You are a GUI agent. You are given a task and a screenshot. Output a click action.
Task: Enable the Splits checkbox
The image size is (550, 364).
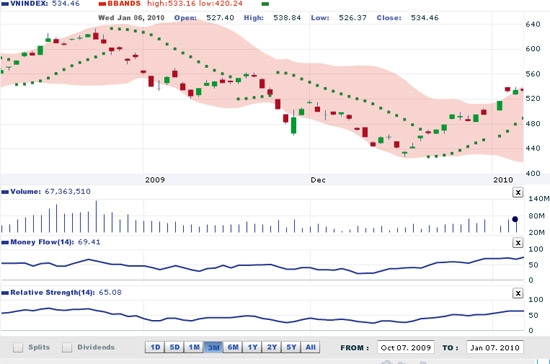pyautogui.click(x=18, y=347)
